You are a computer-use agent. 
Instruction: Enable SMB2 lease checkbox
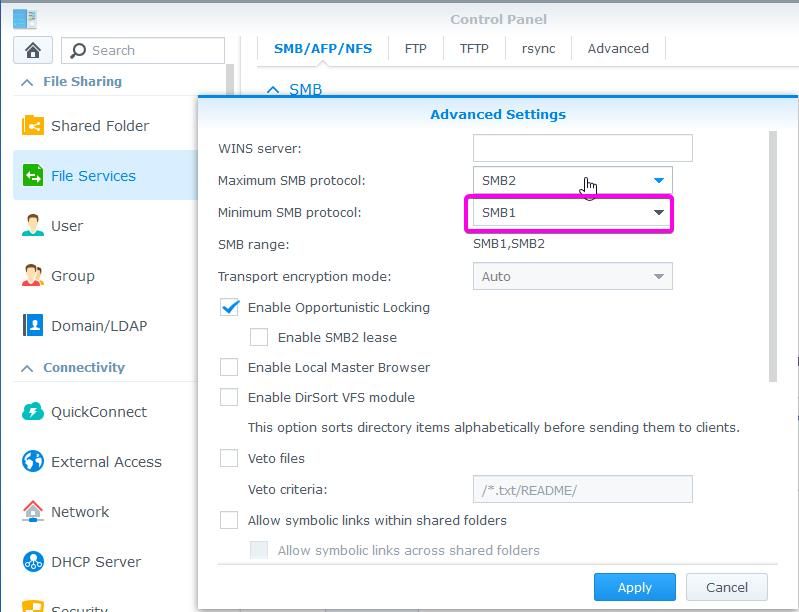tap(259, 337)
